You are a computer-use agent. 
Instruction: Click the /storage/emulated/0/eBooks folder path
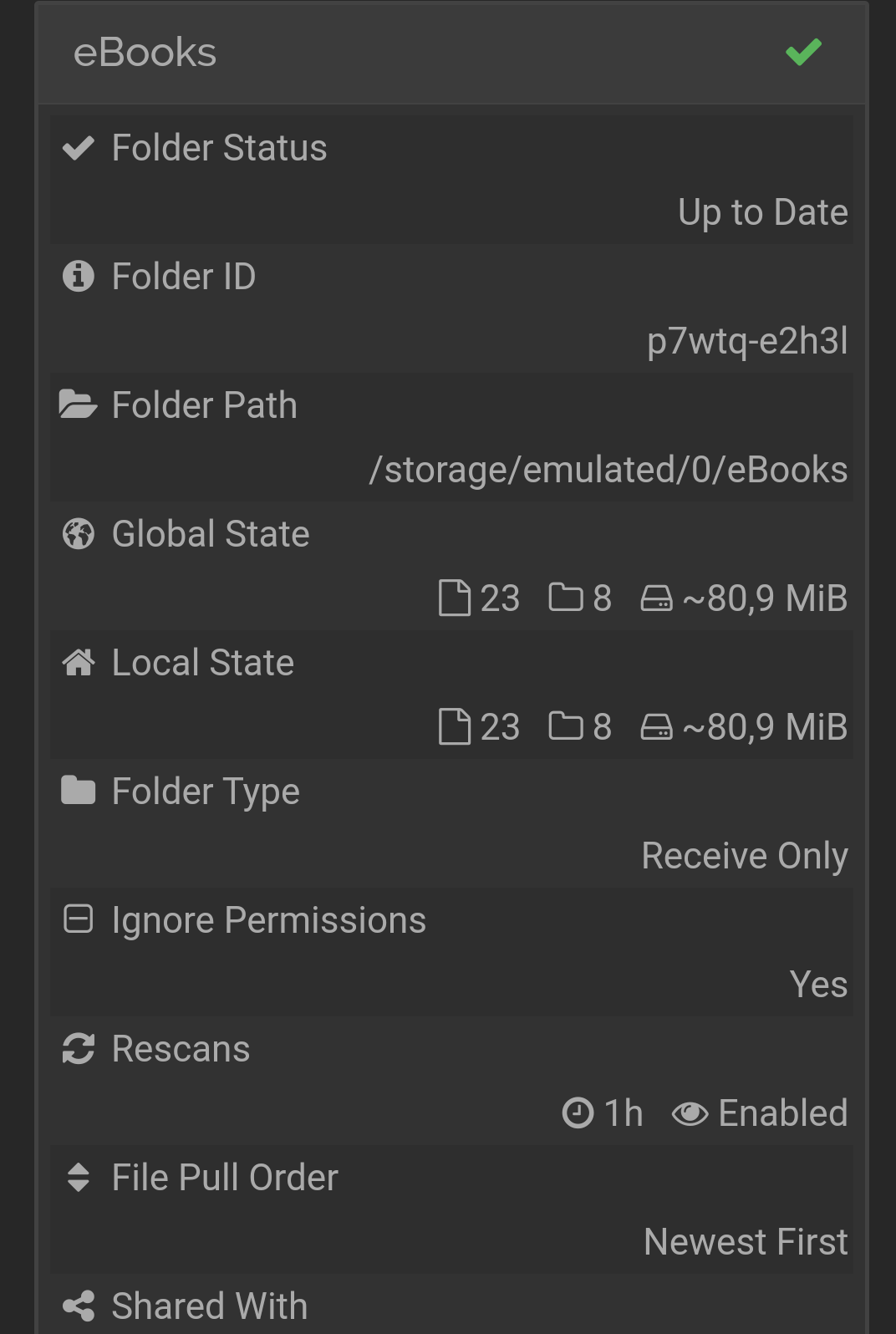[x=608, y=470]
